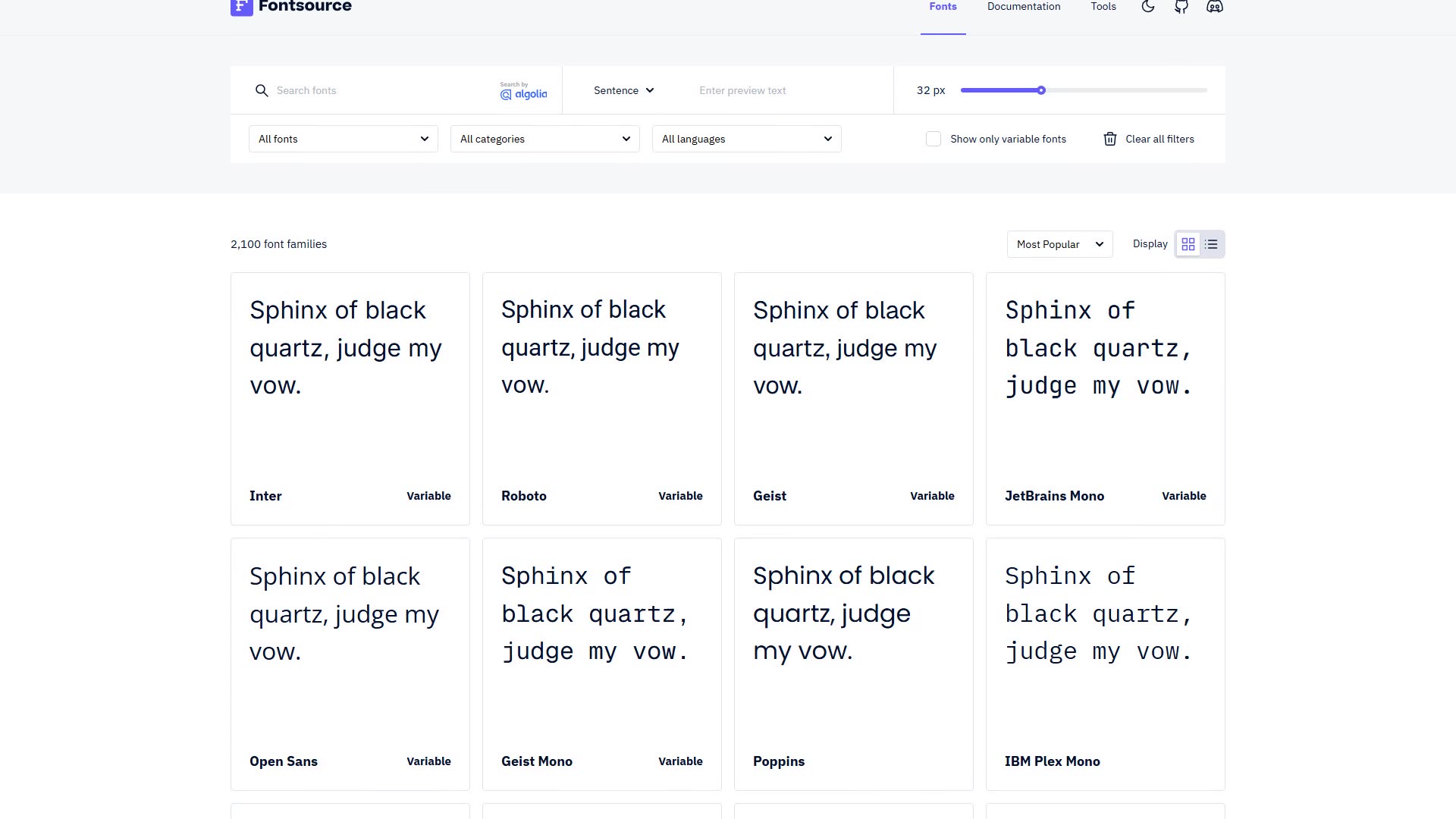Click the Display label text
Screen dimensions: 1456x819
(1150, 244)
